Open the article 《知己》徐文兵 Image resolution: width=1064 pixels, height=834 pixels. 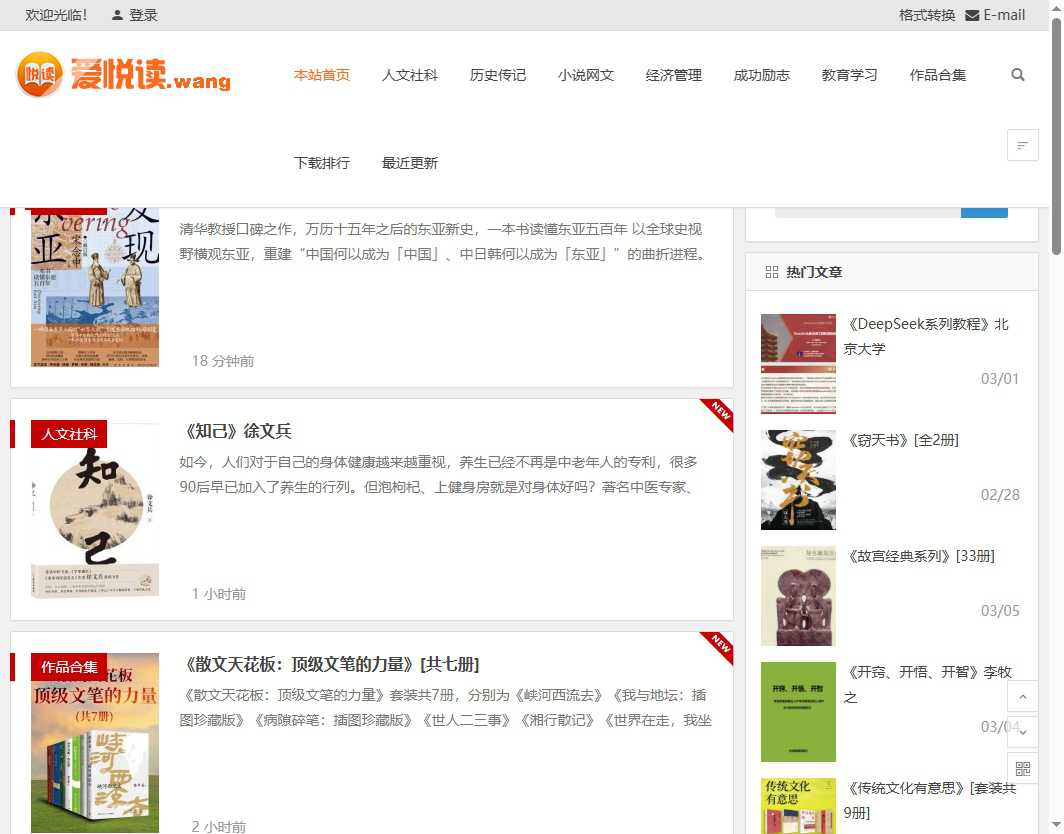(238, 431)
